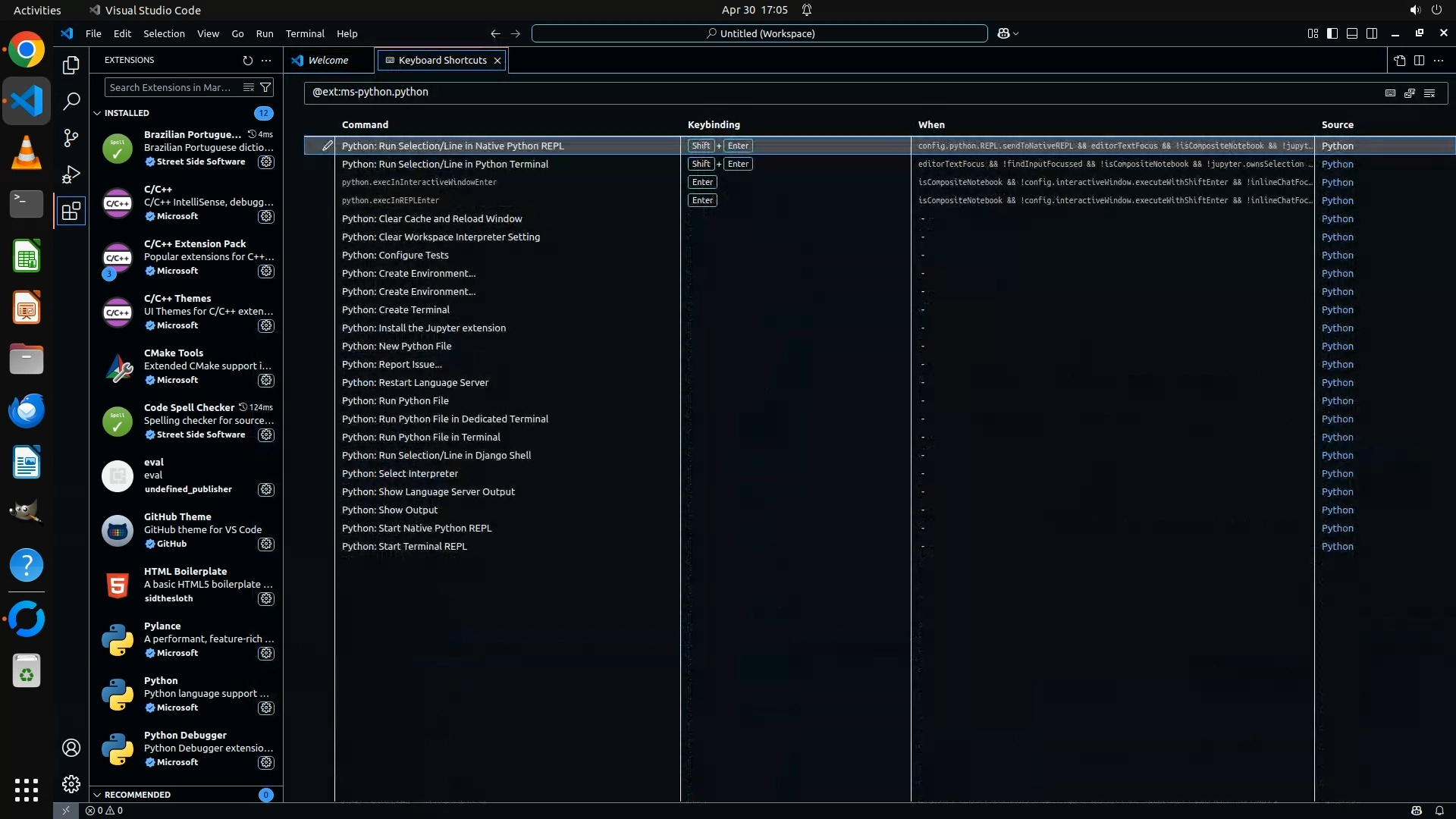
Task: Click the Record Keys keyboard icon
Action: (x=1390, y=93)
